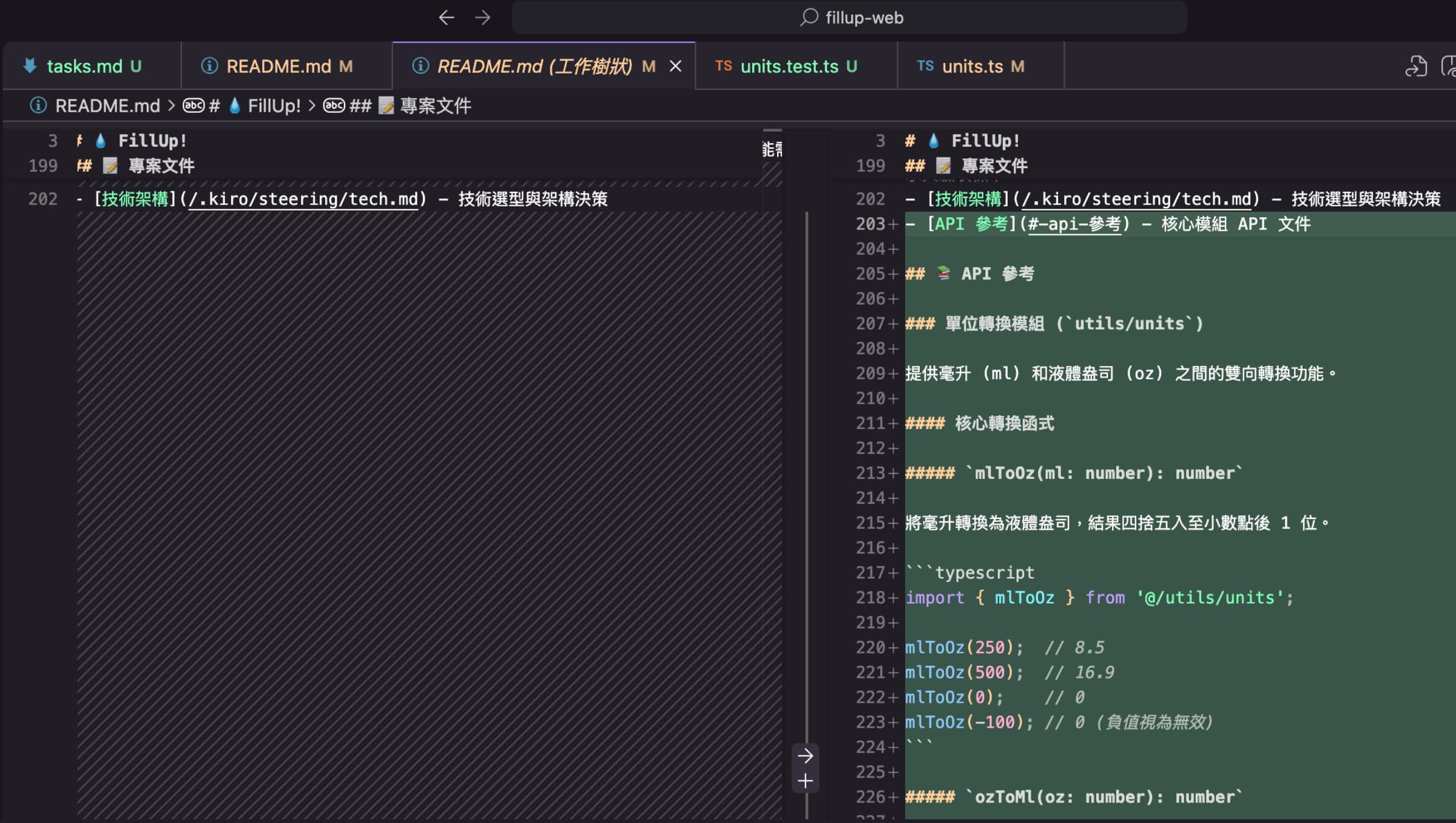Viewport: 1456px width, 823px height.
Task: Click the revert arrow icon in diff gutter
Action: [x=805, y=754]
